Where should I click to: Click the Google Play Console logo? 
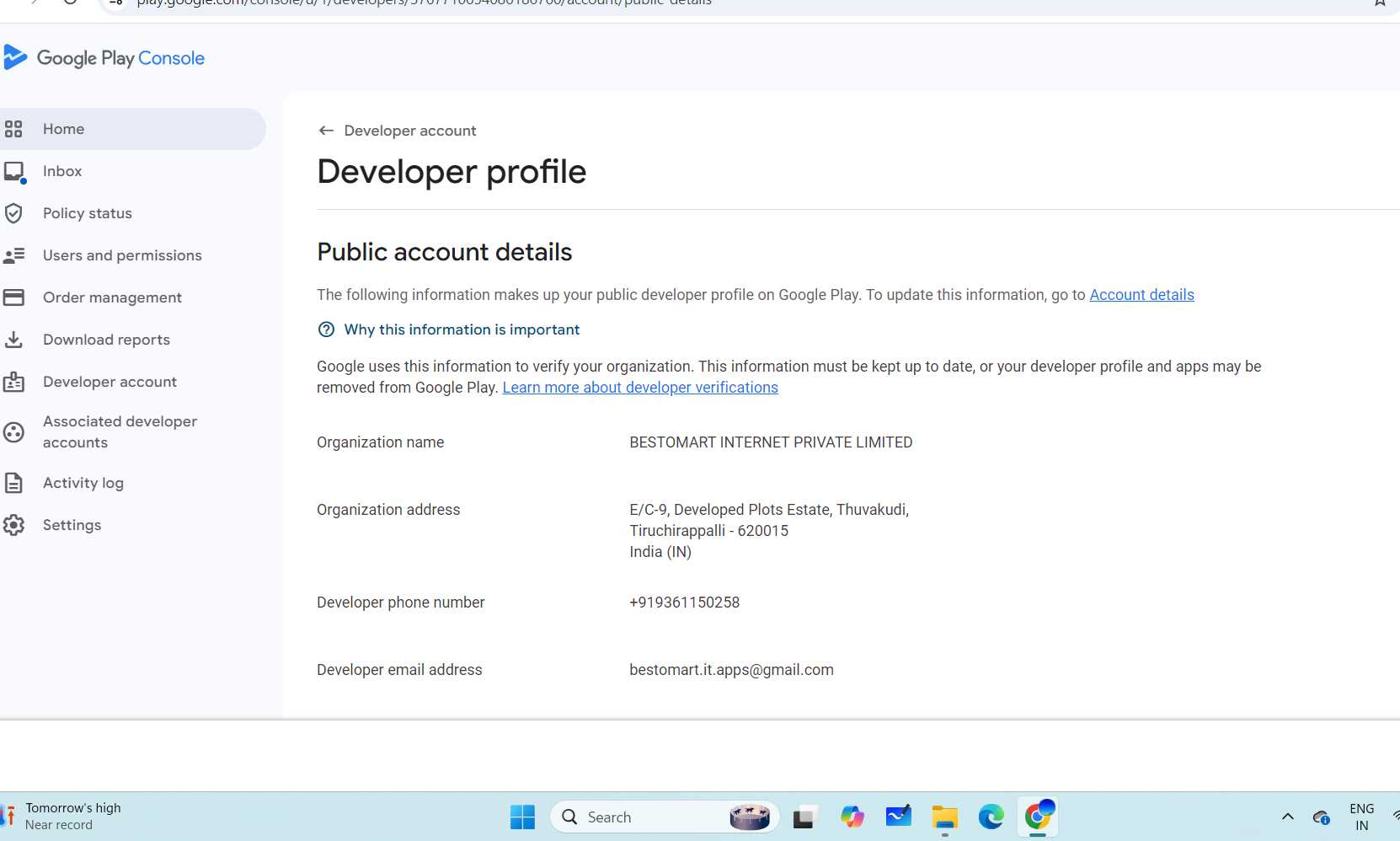pyautogui.click(x=104, y=57)
